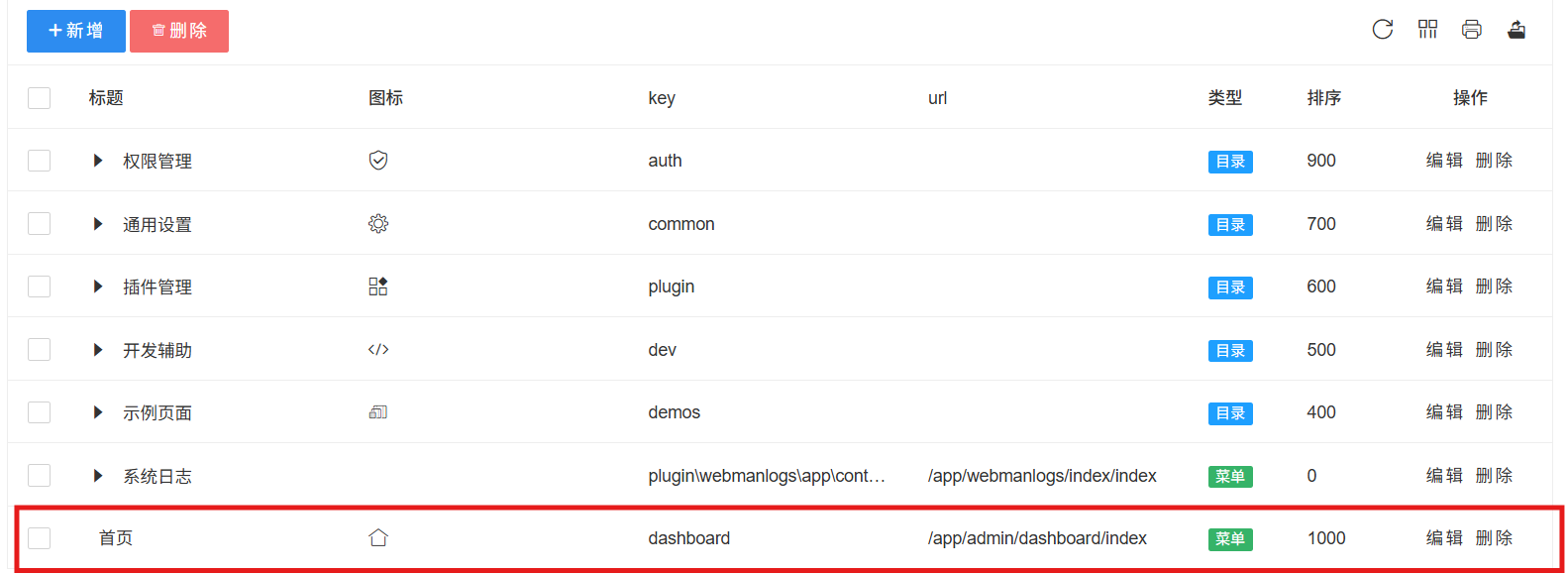Click the refresh table icon
Screen dimensions: 1568x574
1383,30
